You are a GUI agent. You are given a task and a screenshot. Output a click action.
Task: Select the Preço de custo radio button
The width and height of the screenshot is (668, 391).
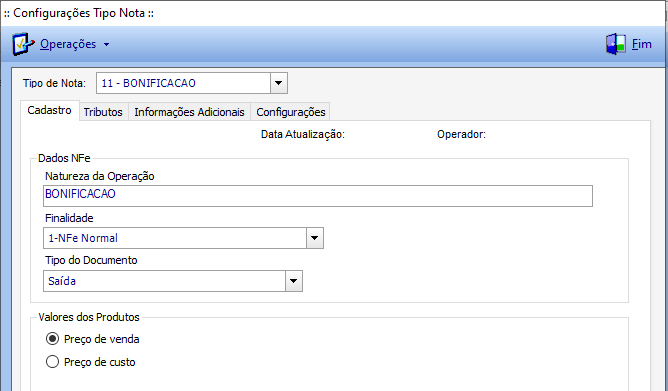tap(52, 362)
